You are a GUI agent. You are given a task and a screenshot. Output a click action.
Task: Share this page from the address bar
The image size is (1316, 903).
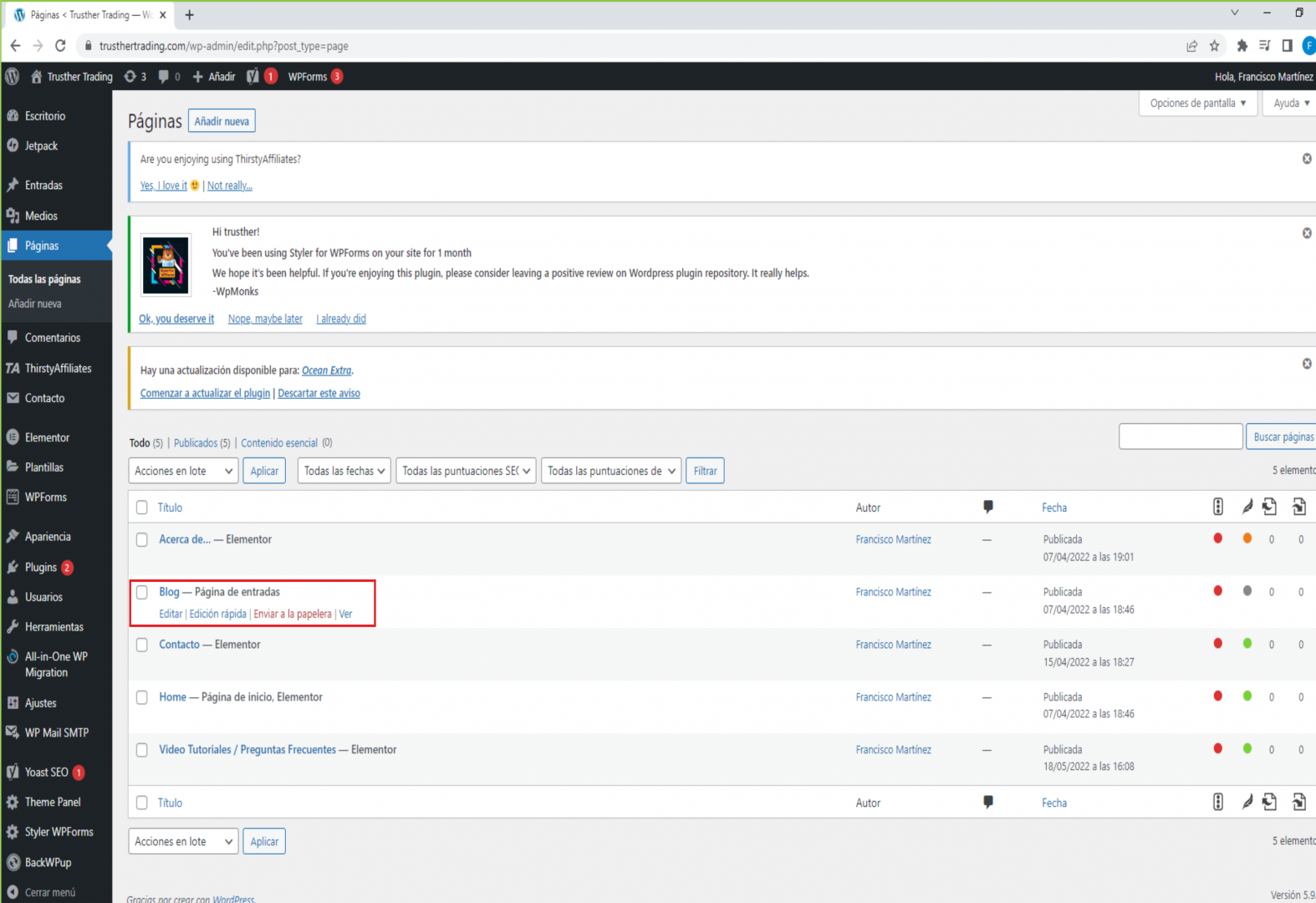(x=1191, y=46)
